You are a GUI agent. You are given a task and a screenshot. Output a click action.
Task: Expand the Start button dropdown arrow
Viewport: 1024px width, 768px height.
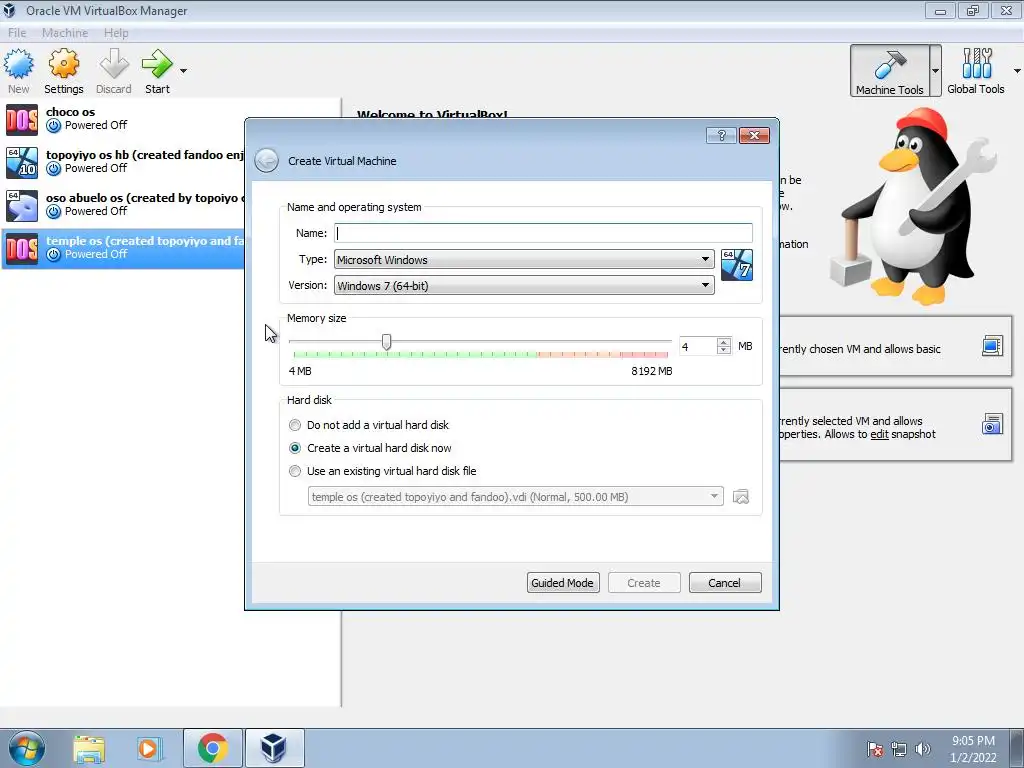[184, 71]
